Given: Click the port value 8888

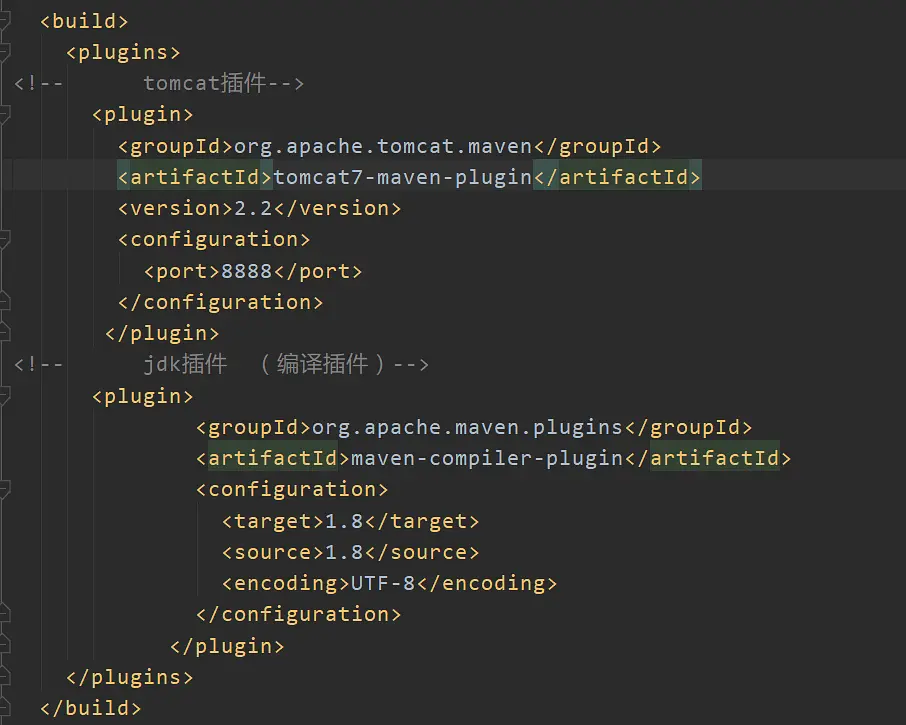Looking at the screenshot, I should 247,271.
